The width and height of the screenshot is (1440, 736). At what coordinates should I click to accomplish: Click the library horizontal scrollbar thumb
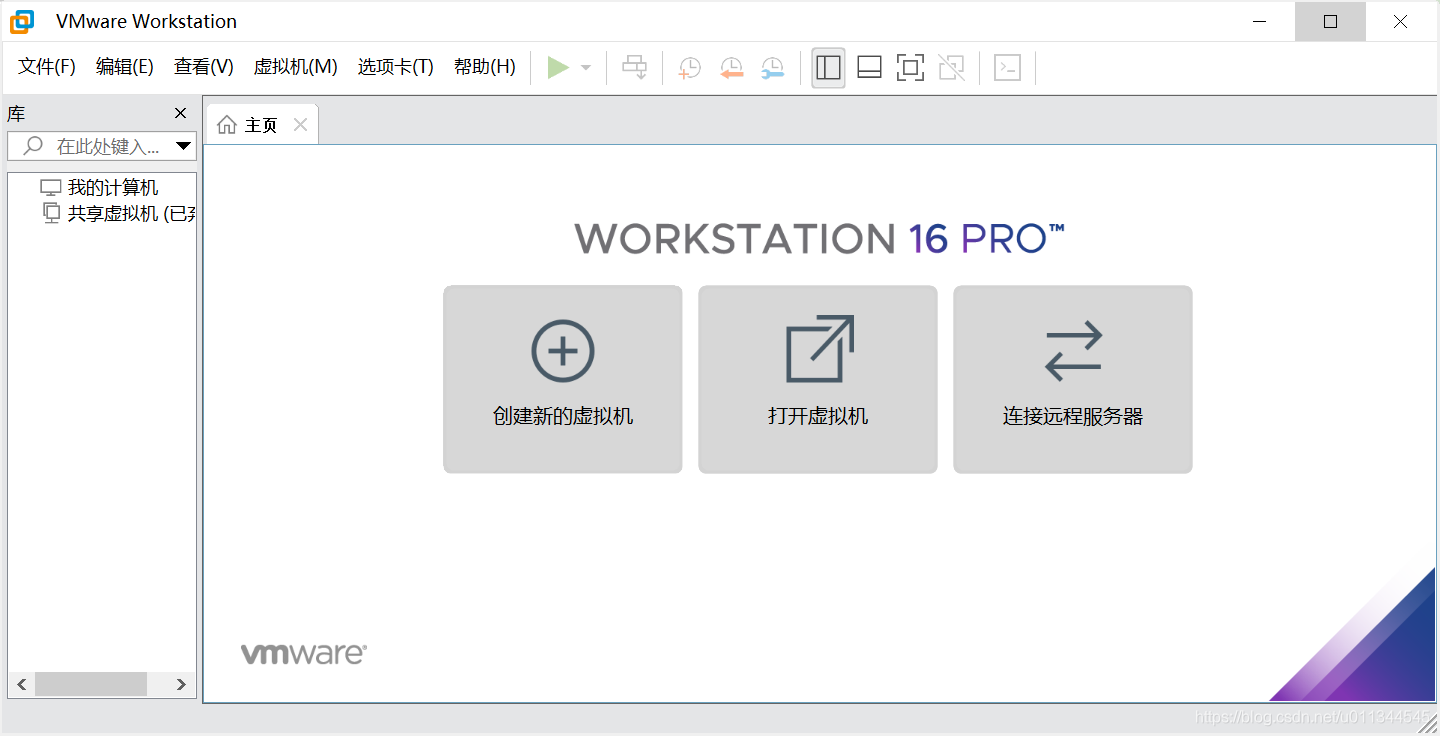(x=91, y=685)
